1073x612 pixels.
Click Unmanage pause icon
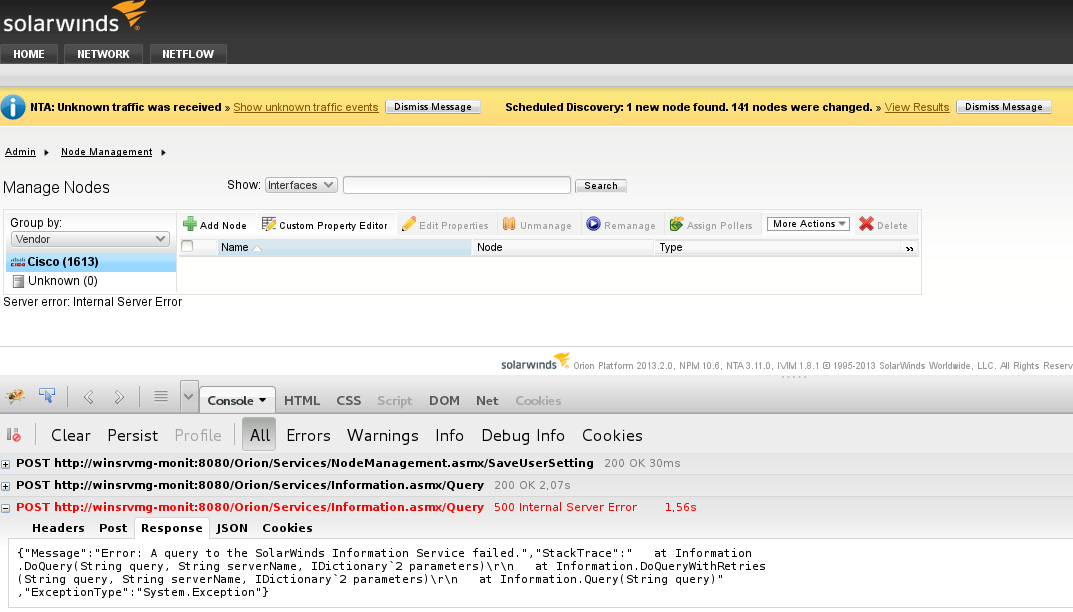point(509,224)
